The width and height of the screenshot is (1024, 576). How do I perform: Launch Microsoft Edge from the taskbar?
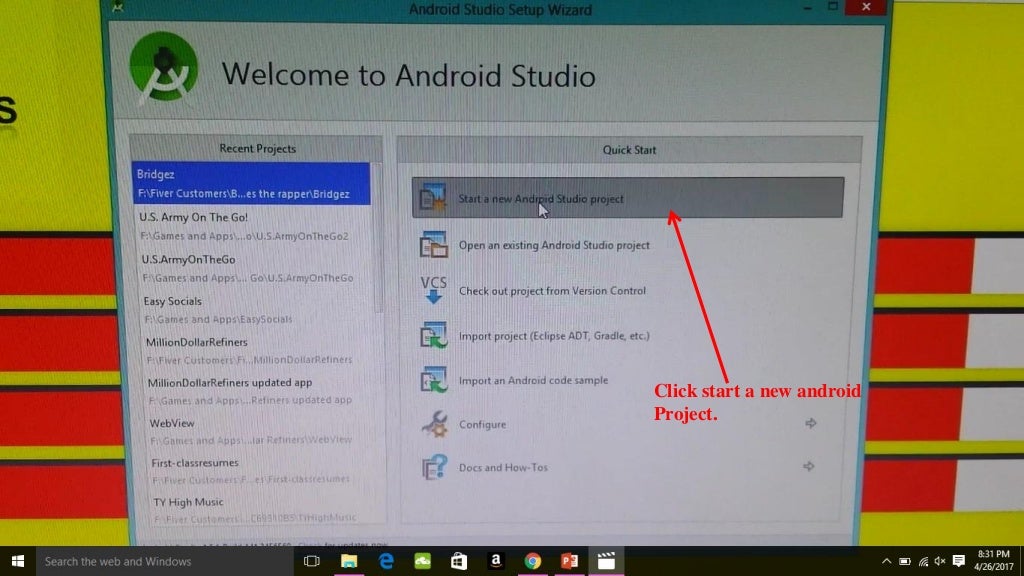click(x=386, y=561)
